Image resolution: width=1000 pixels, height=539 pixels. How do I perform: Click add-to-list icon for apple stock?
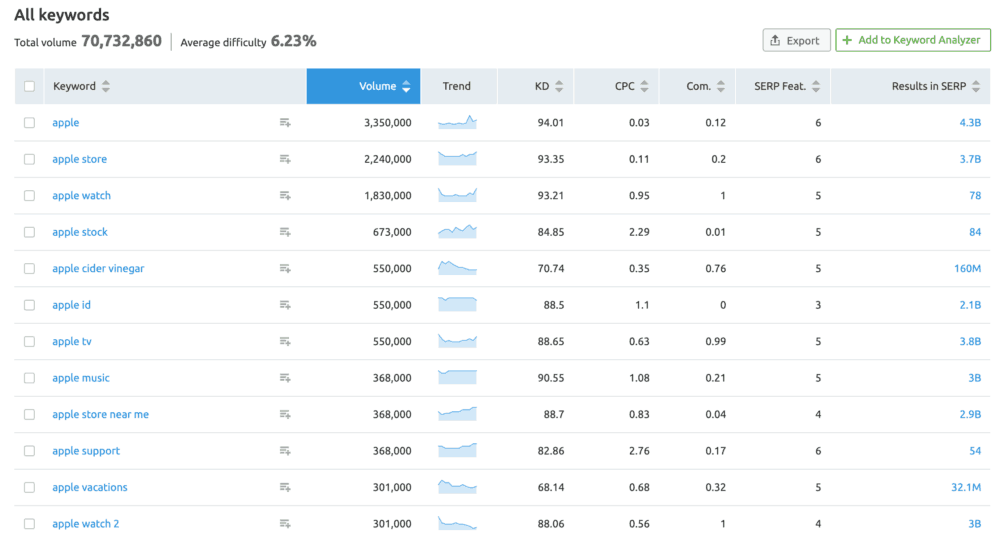click(x=285, y=232)
